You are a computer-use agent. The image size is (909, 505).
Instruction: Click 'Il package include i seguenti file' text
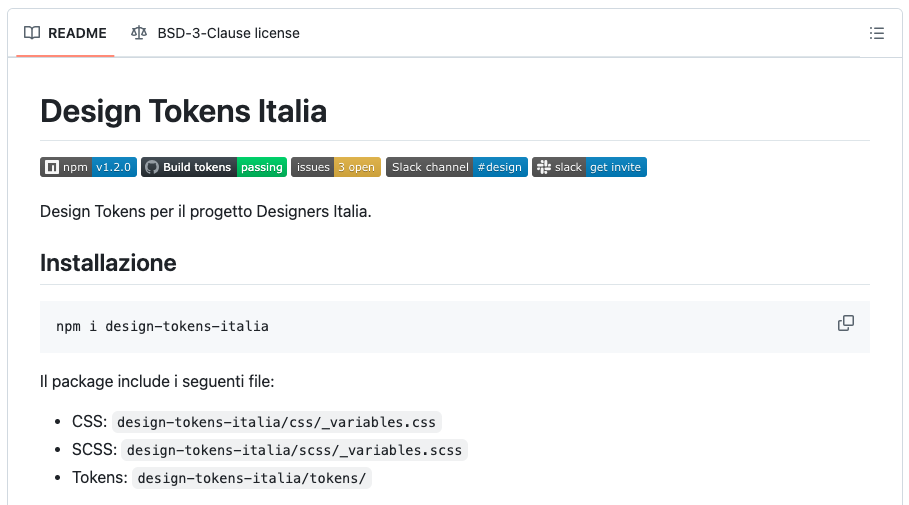tap(157, 382)
